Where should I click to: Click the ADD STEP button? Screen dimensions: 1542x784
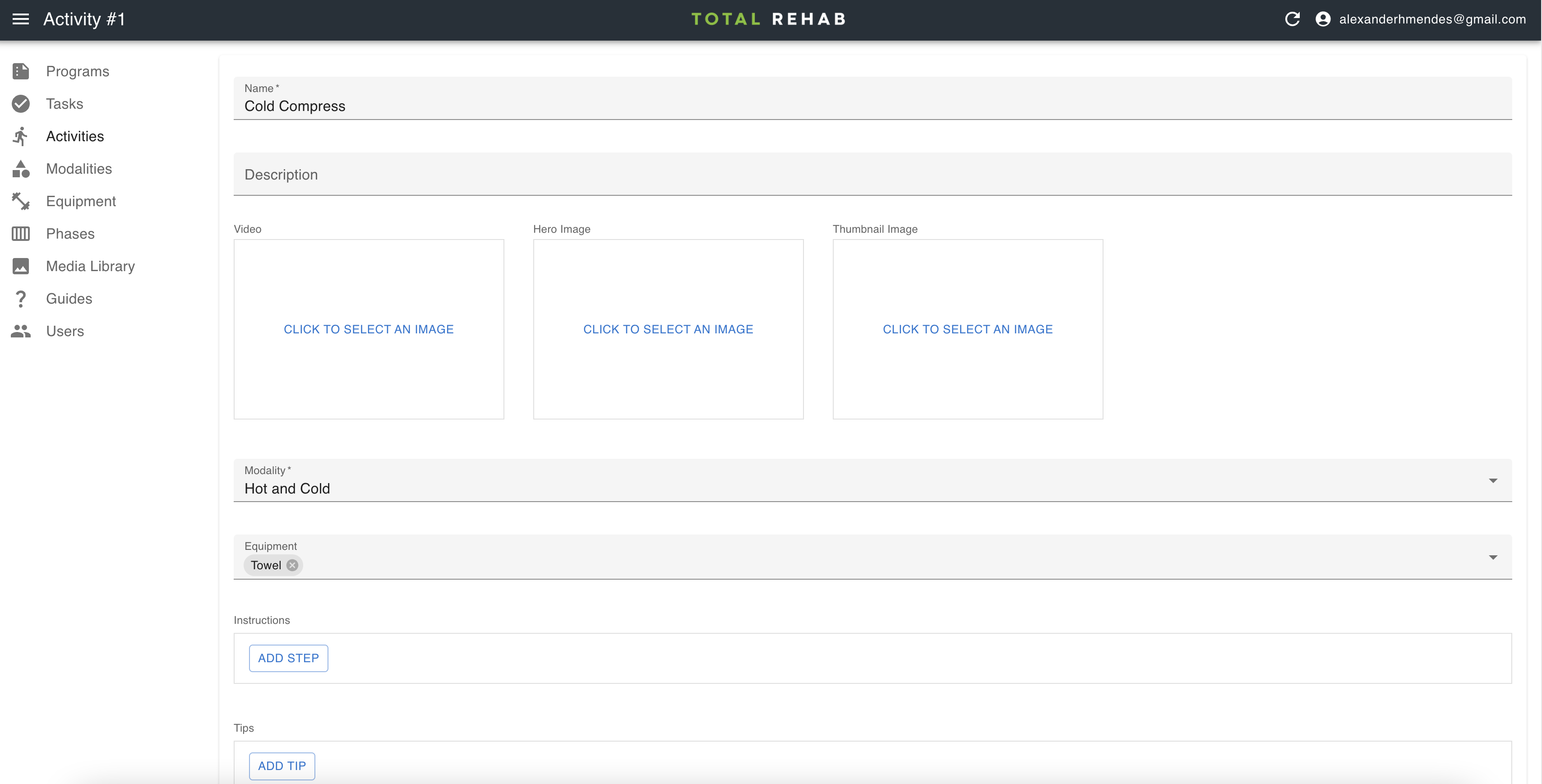pyautogui.click(x=288, y=658)
